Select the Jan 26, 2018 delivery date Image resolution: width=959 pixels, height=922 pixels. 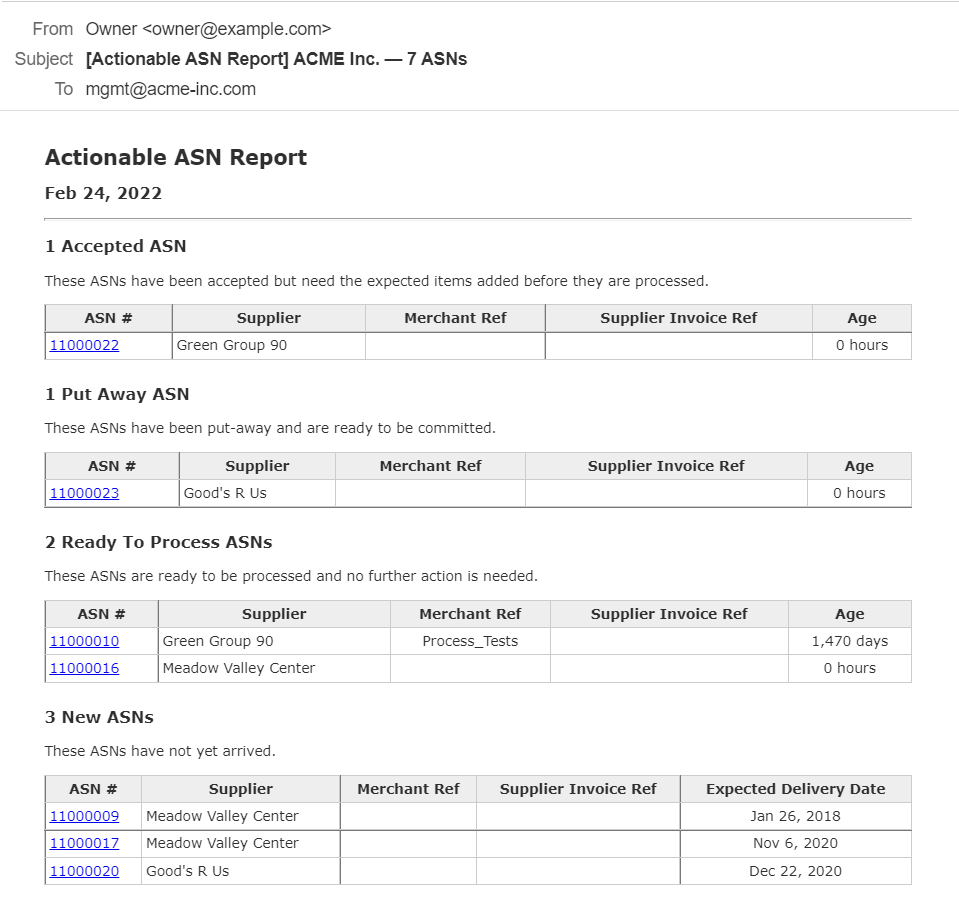coord(795,816)
